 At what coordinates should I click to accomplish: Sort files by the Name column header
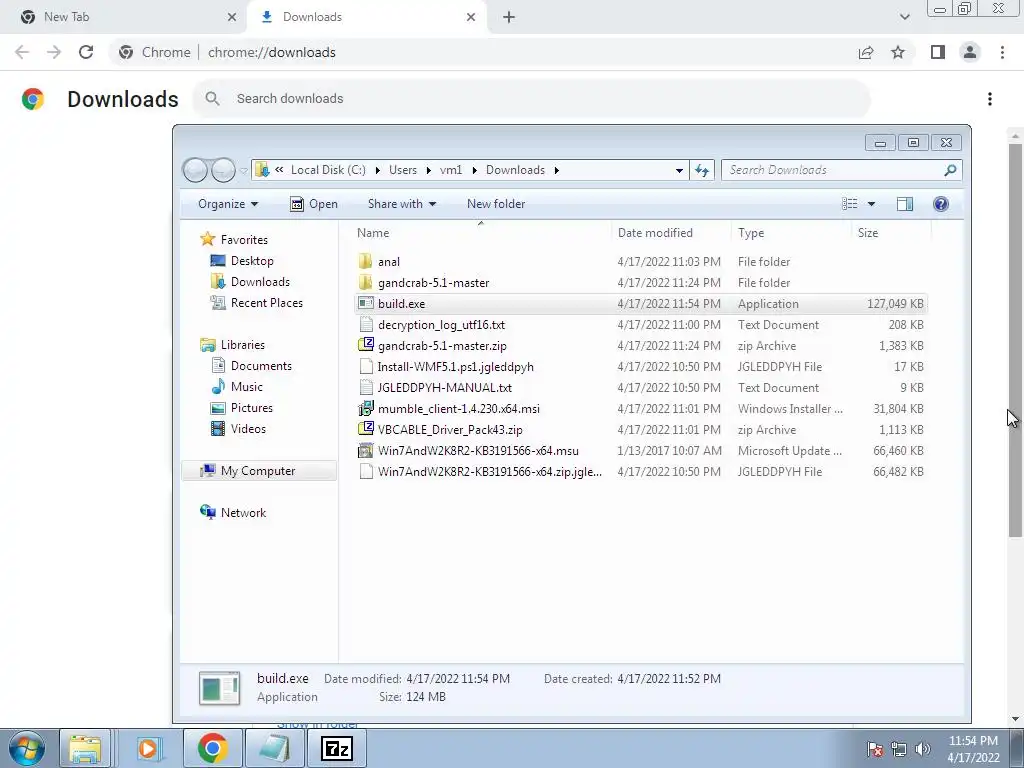(x=481, y=232)
